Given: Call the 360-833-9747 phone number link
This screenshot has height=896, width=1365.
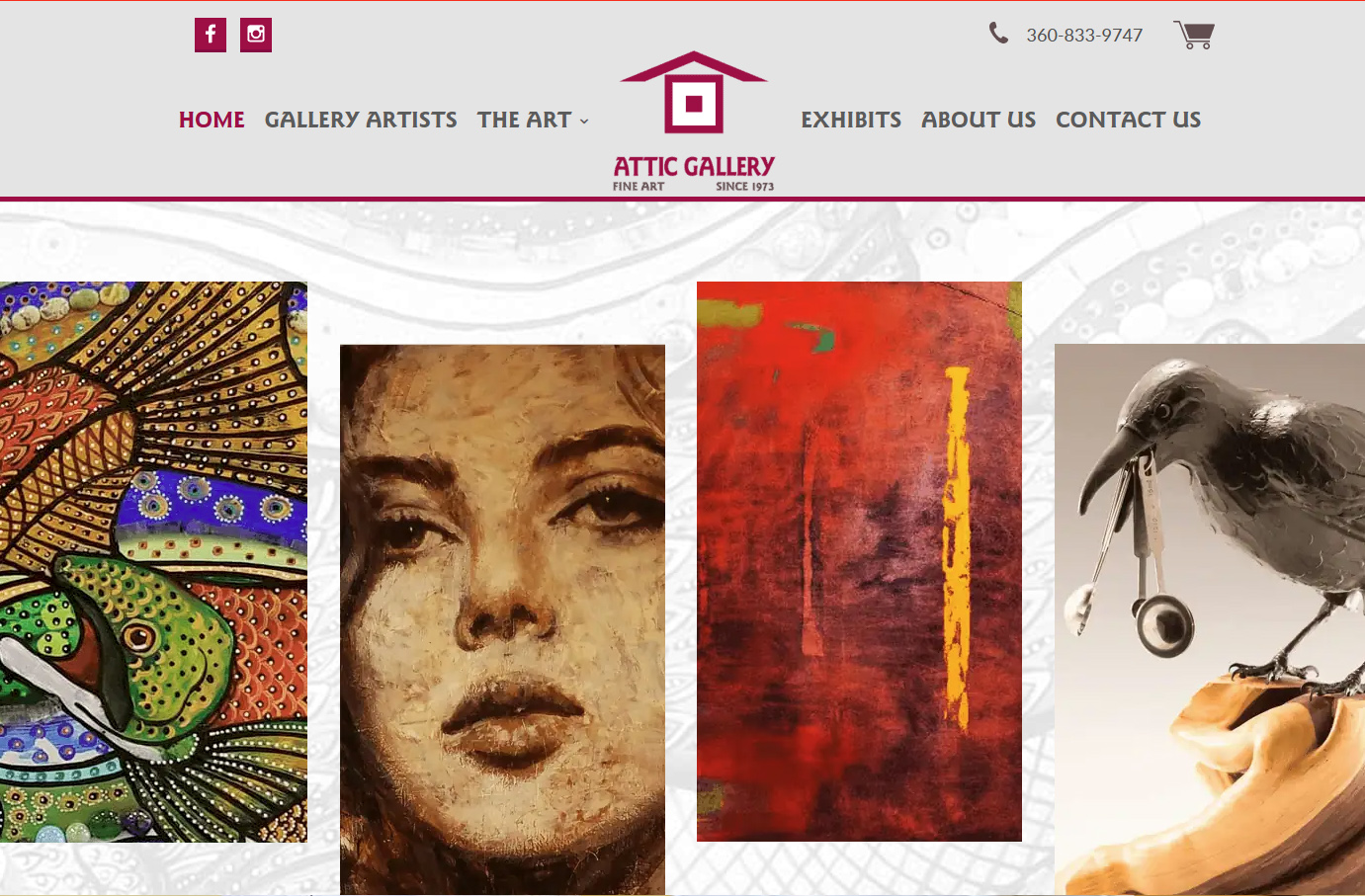Looking at the screenshot, I should (1084, 36).
